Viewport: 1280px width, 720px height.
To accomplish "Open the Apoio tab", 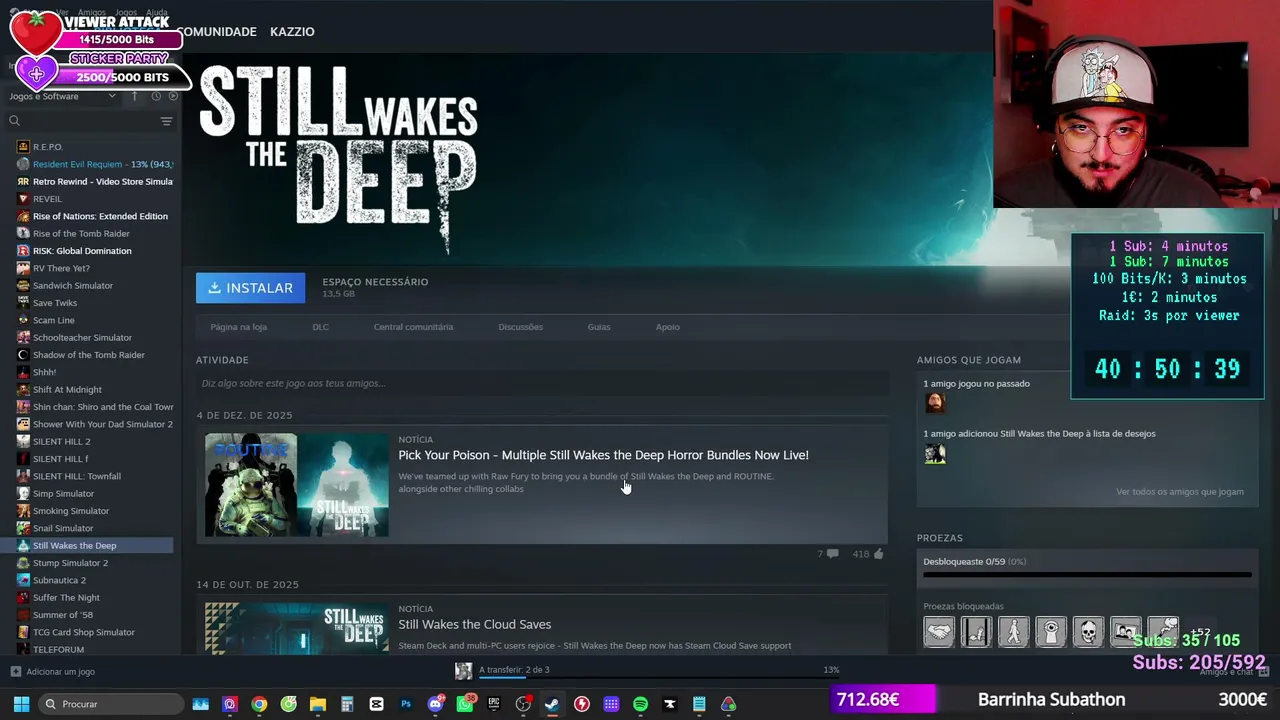I will click(667, 327).
